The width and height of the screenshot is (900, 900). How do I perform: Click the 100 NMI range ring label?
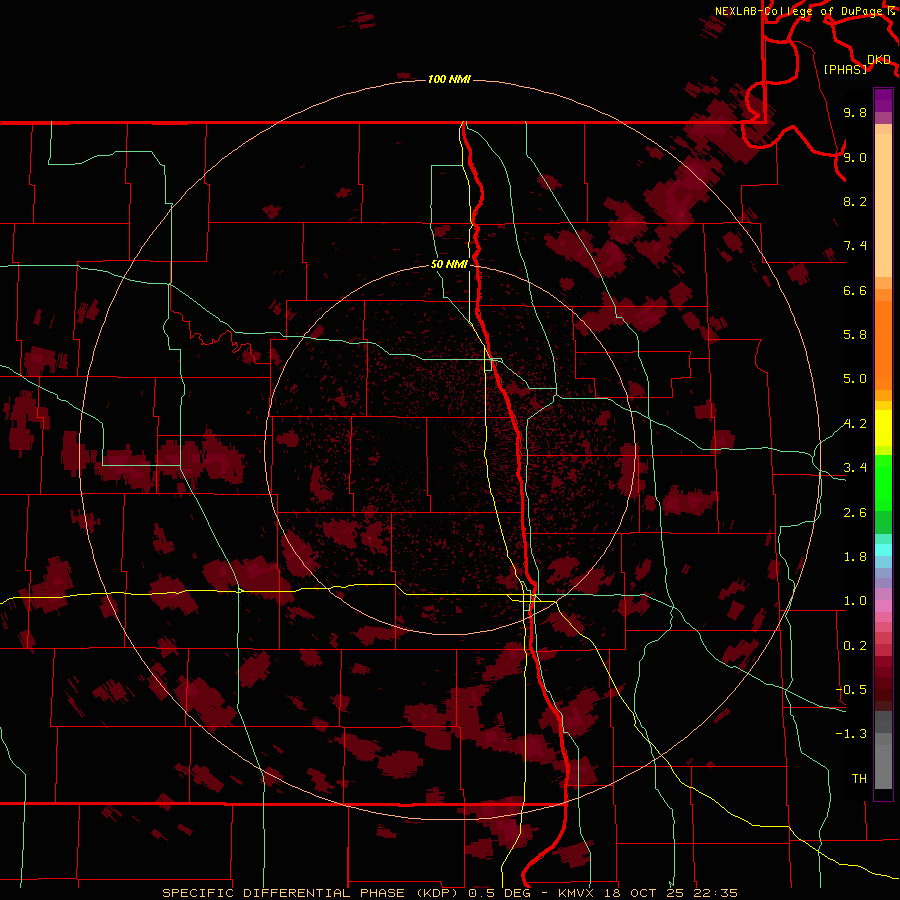[449, 79]
